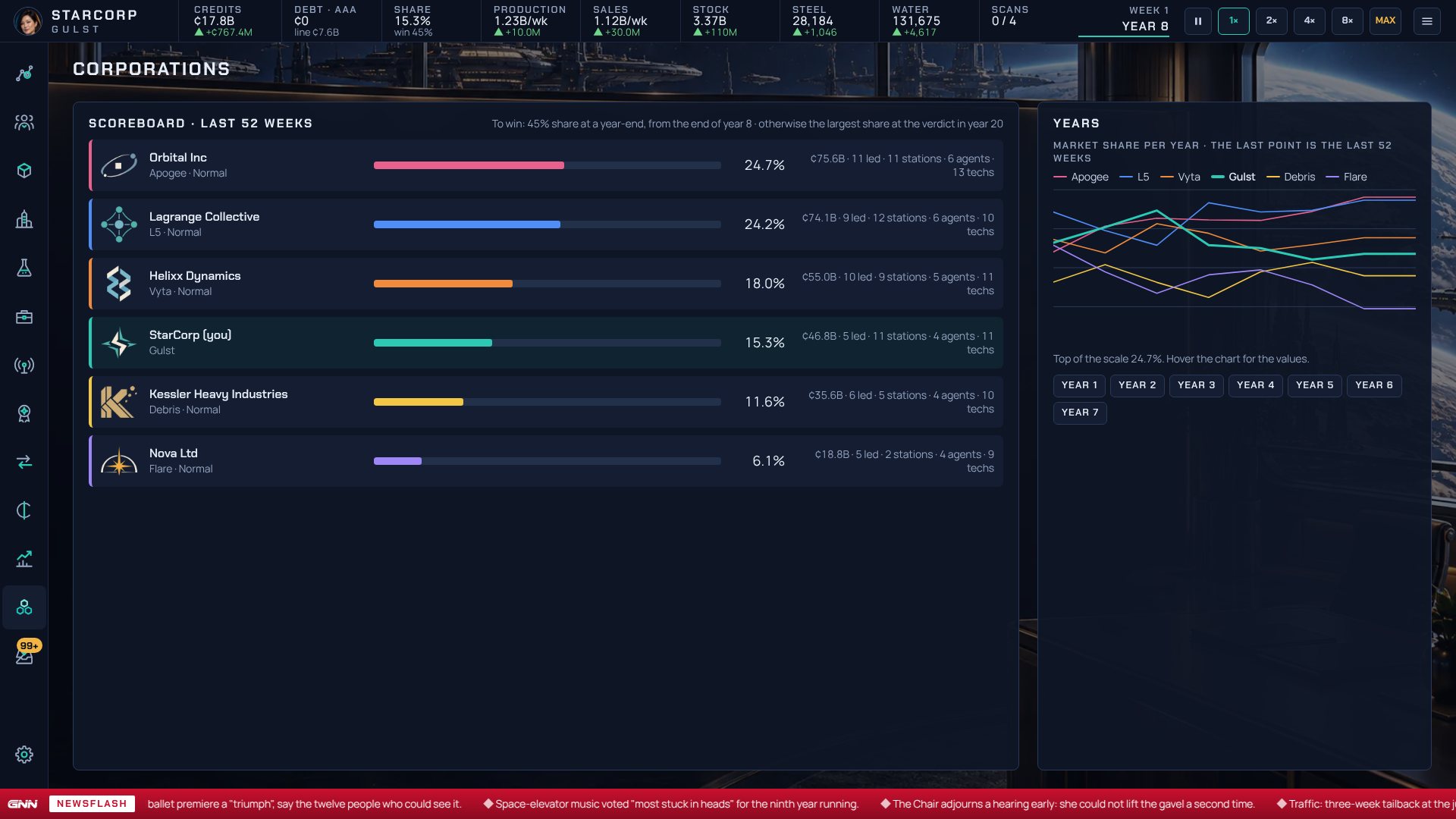The height and width of the screenshot is (819, 1456).
Task: Open the broadcast antenna sidebar icon
Action: pyautogui.click(x=24, y=365)
